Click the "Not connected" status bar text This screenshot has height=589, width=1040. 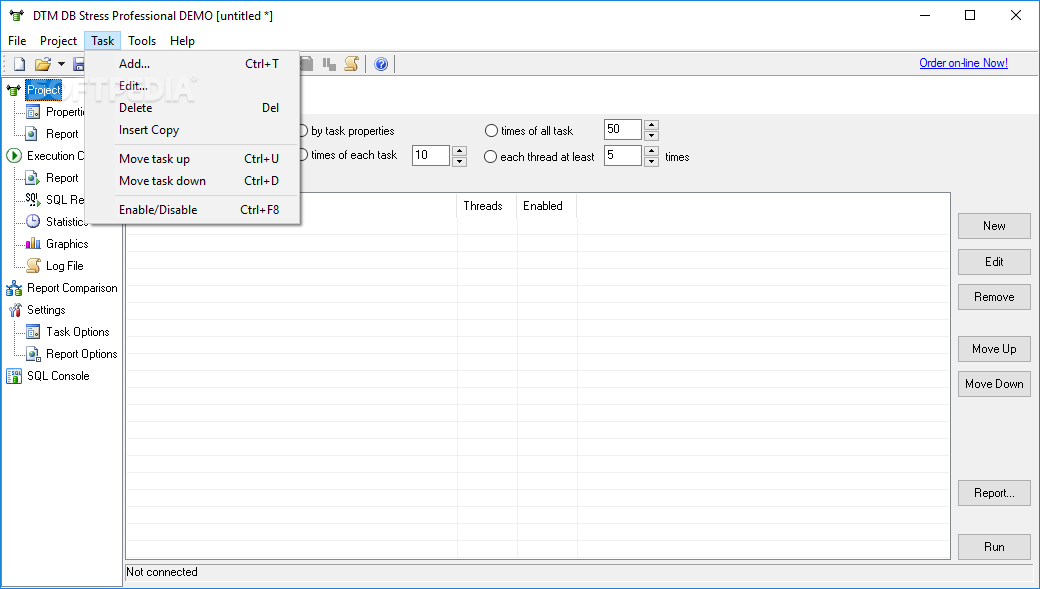point(162,572)
